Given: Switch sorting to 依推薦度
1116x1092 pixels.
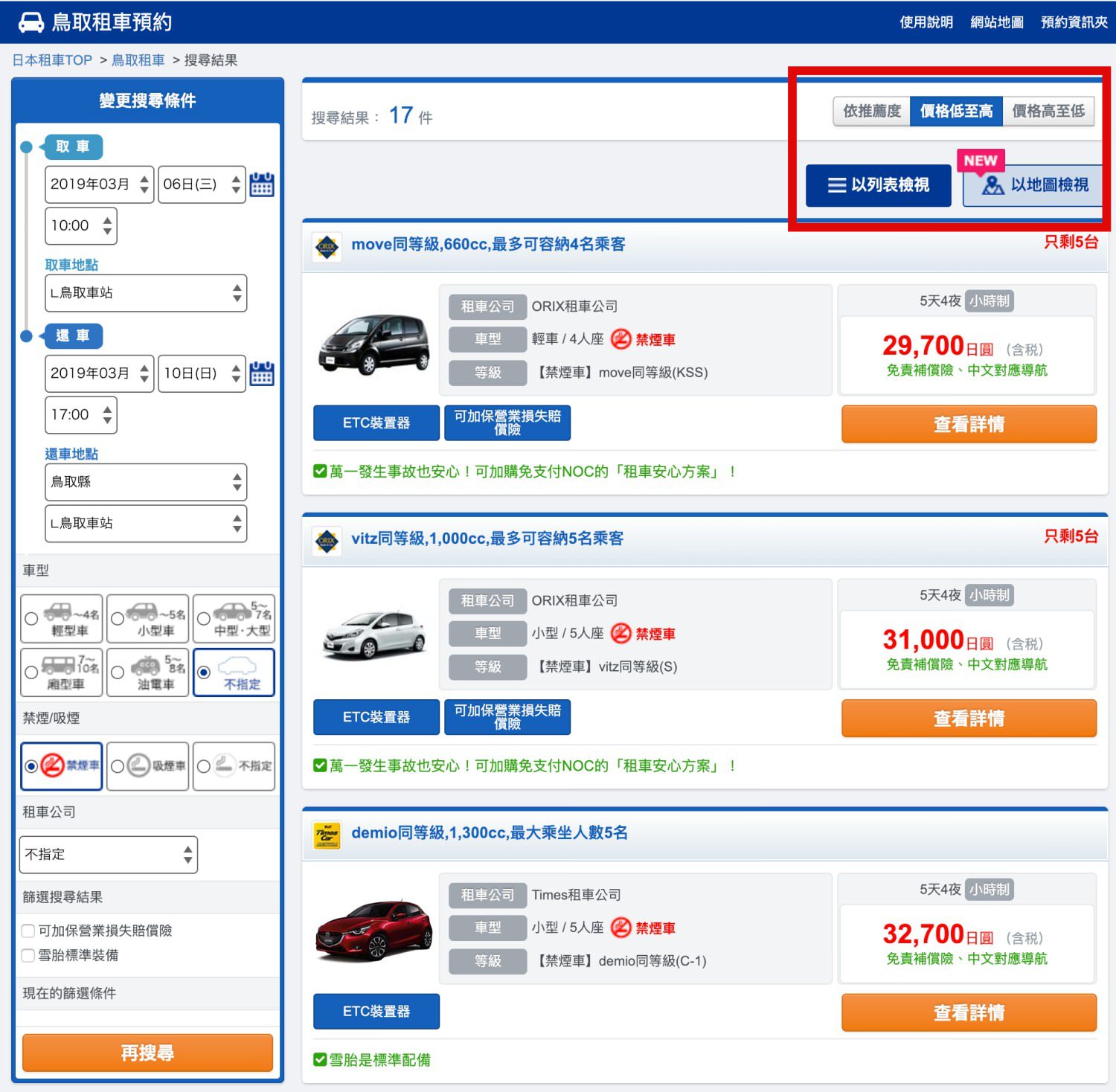Looking at the screenshot, I should tap(871, 111).
